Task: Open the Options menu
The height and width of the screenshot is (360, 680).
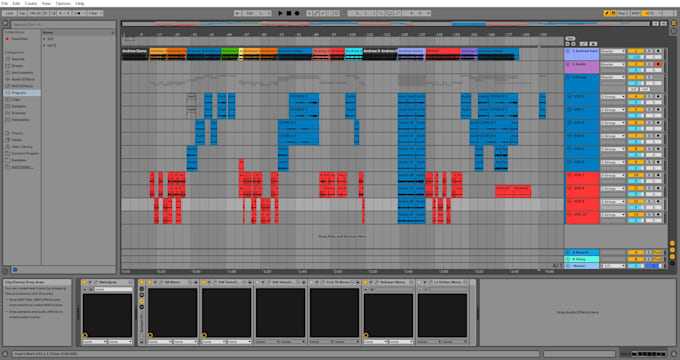Action: [63, 3]
